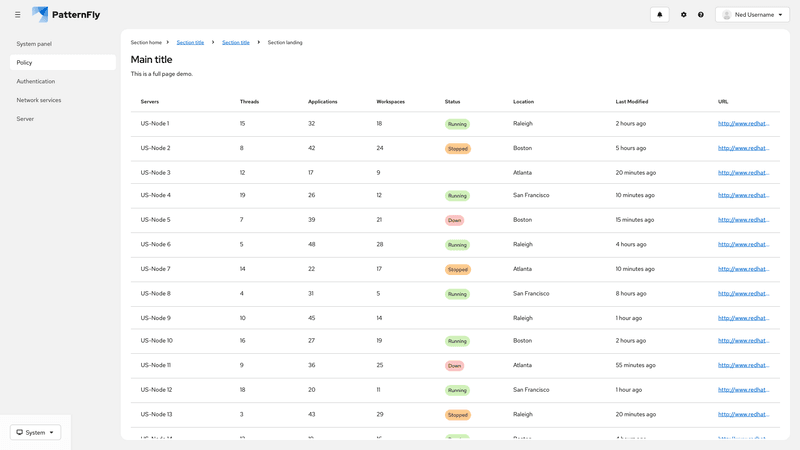Click the Down status badge of US-Node 5
The width and height of the screenshot is (800, 450).
(x=455, y=220)
